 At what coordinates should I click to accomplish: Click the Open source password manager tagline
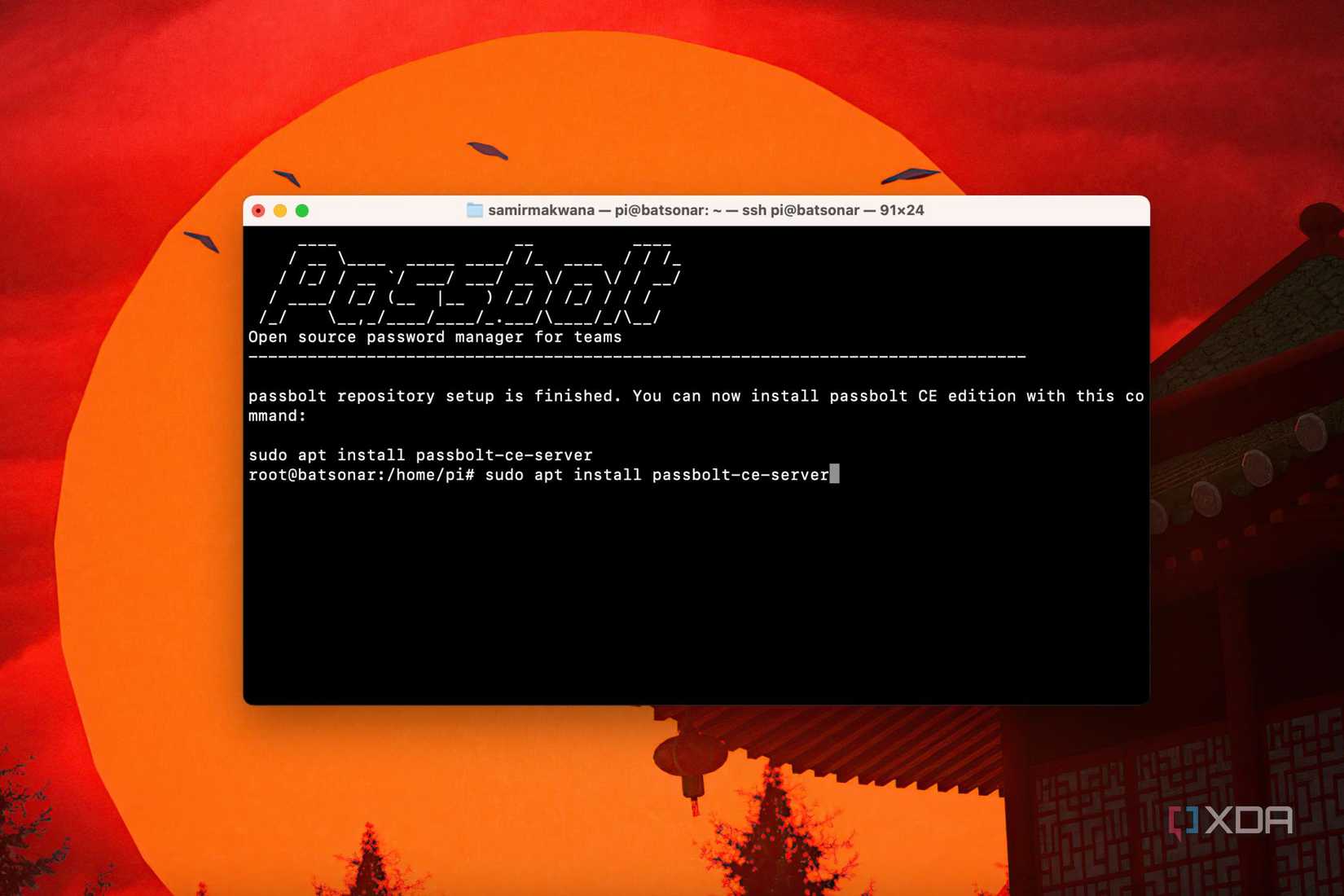[434, 336]
